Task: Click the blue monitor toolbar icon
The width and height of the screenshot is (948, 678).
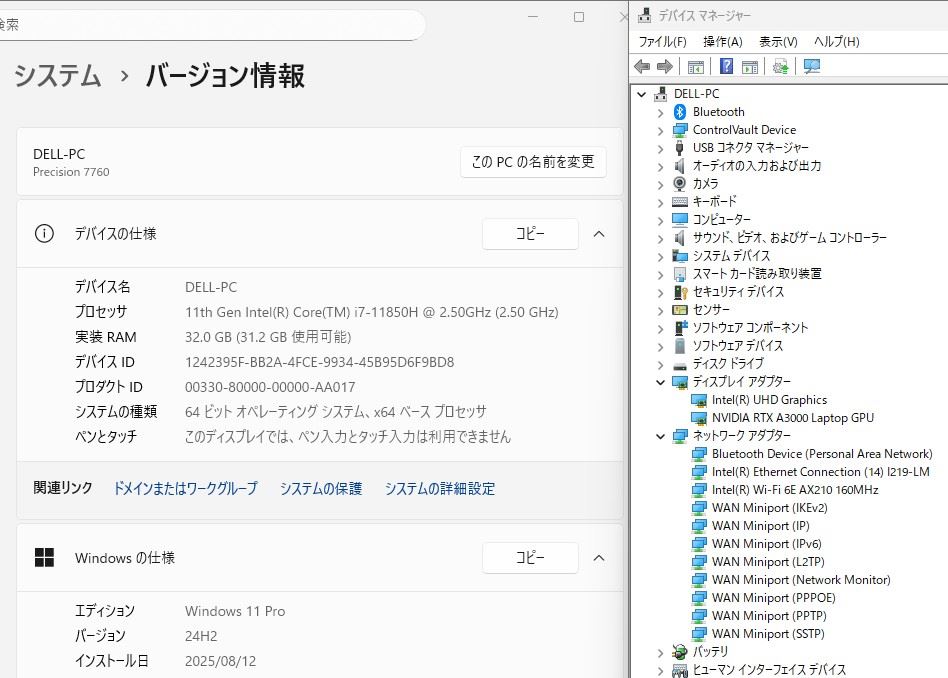Action: click(x=811, y=67)
